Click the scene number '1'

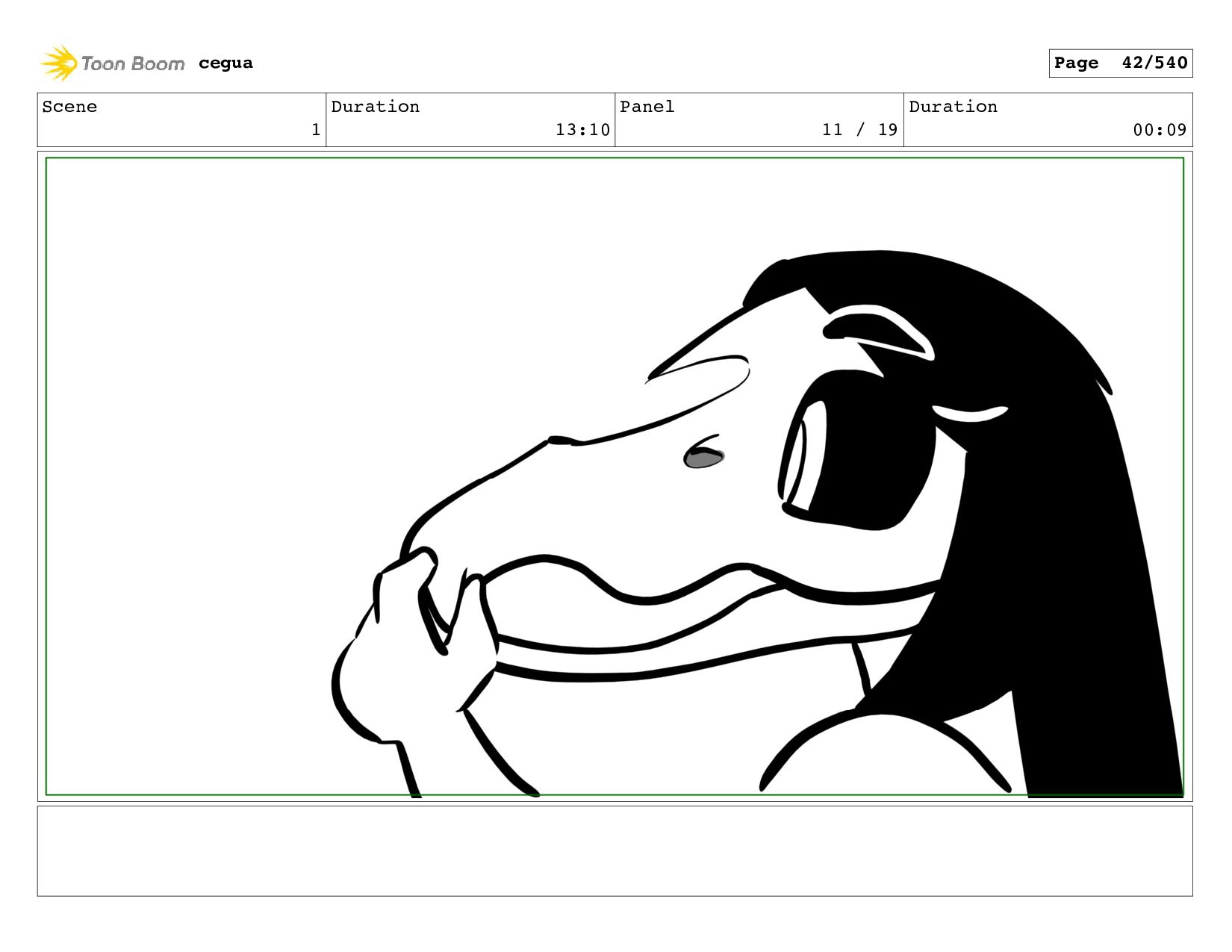[316, 130]
